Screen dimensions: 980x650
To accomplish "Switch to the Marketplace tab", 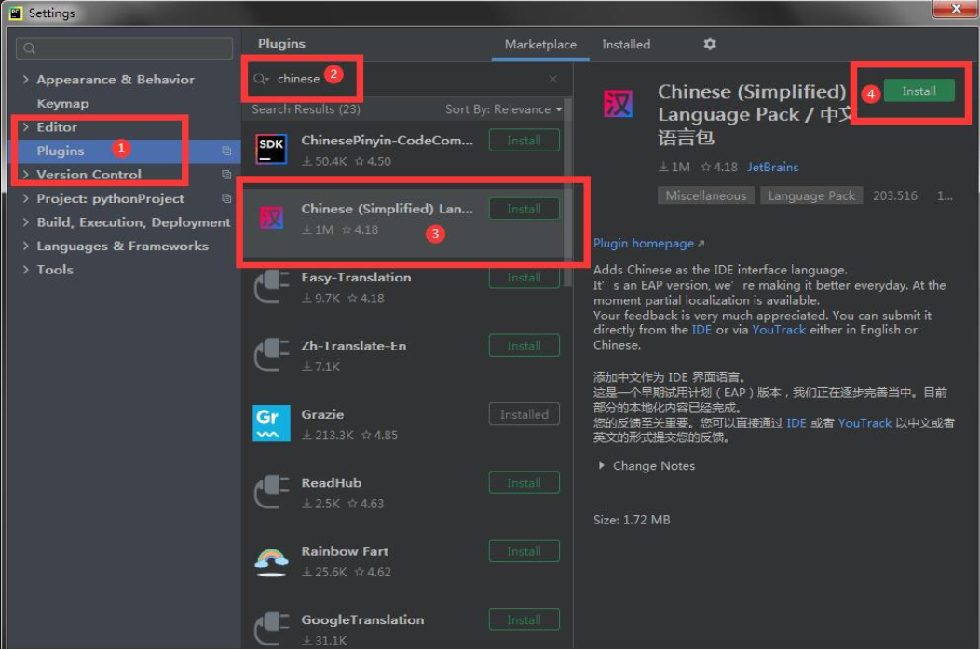I will tap(541, 44).
